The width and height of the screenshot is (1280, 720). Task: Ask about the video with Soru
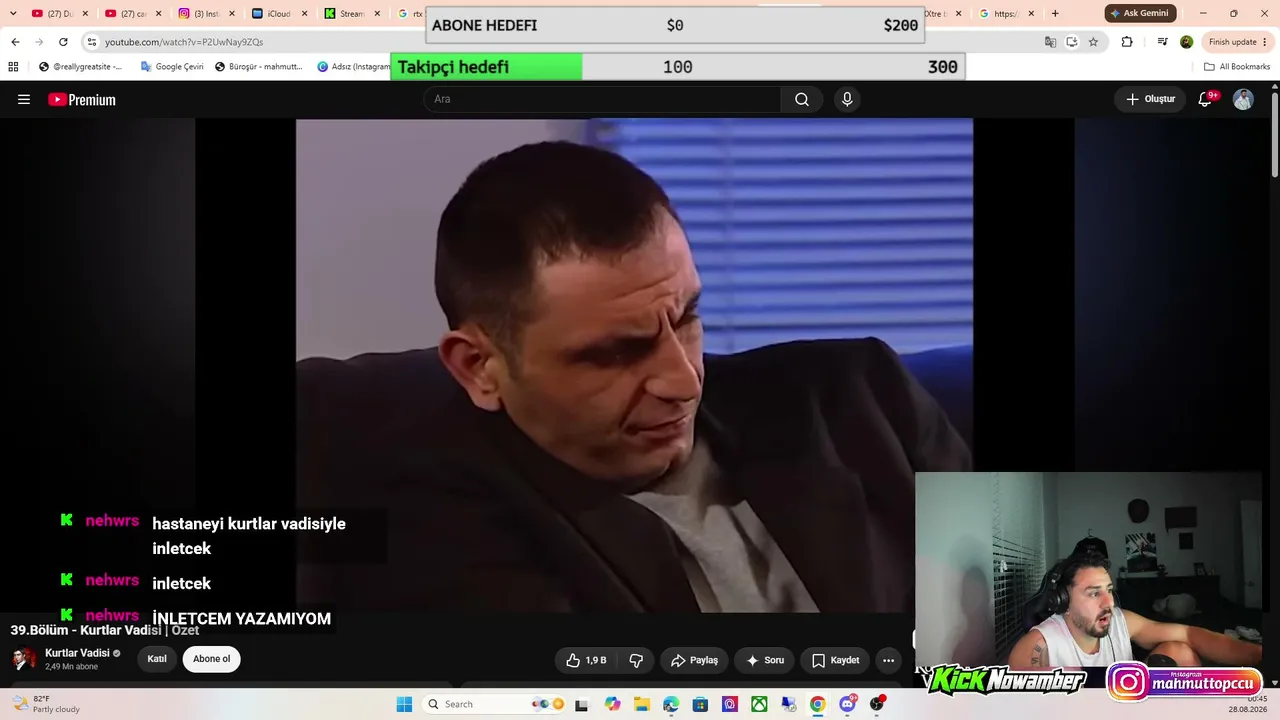(x=765, y=660)
